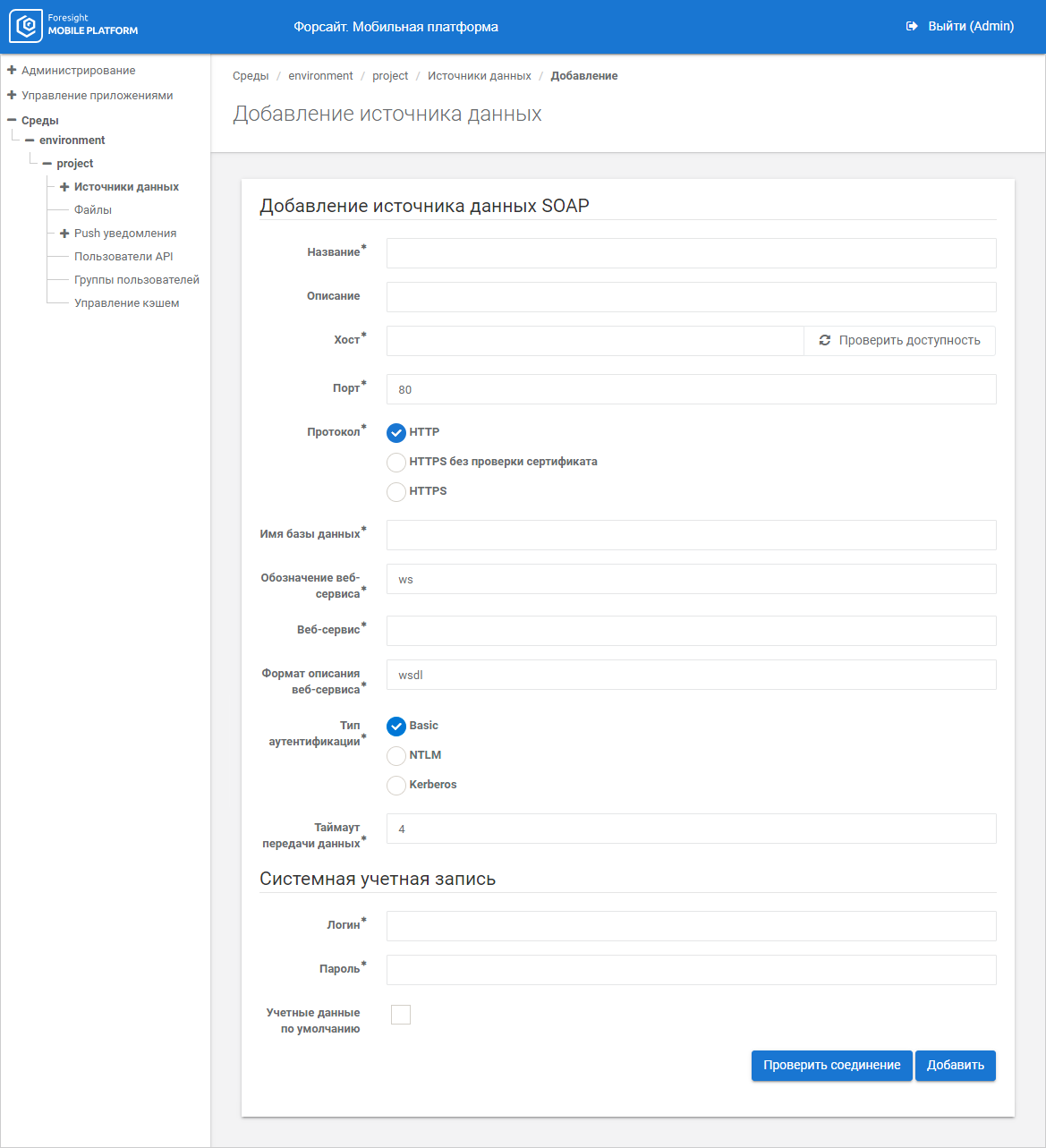Collapse the Среды tree node
The width and height of the screenshot is (1046, 1148).
pos(12,121)
